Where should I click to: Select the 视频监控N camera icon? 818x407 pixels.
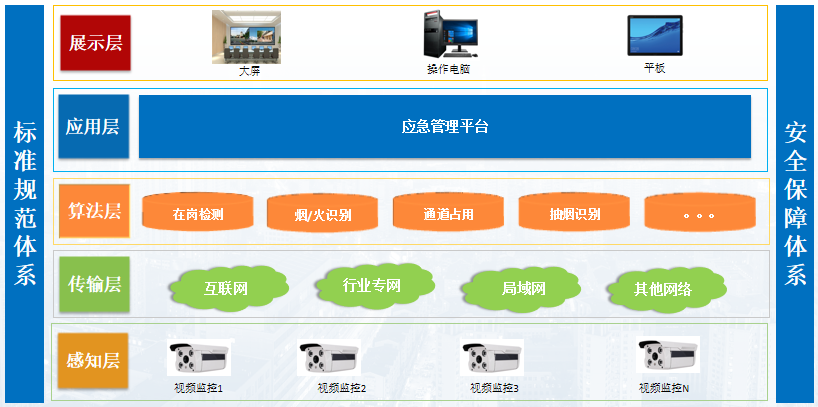tap(667, 359)
